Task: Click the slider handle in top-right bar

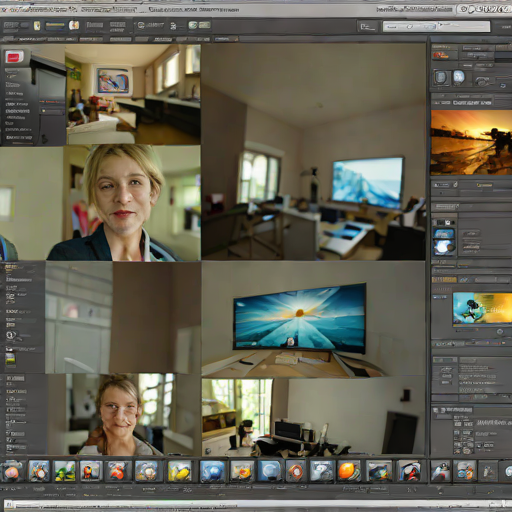Action: (410, 27)
